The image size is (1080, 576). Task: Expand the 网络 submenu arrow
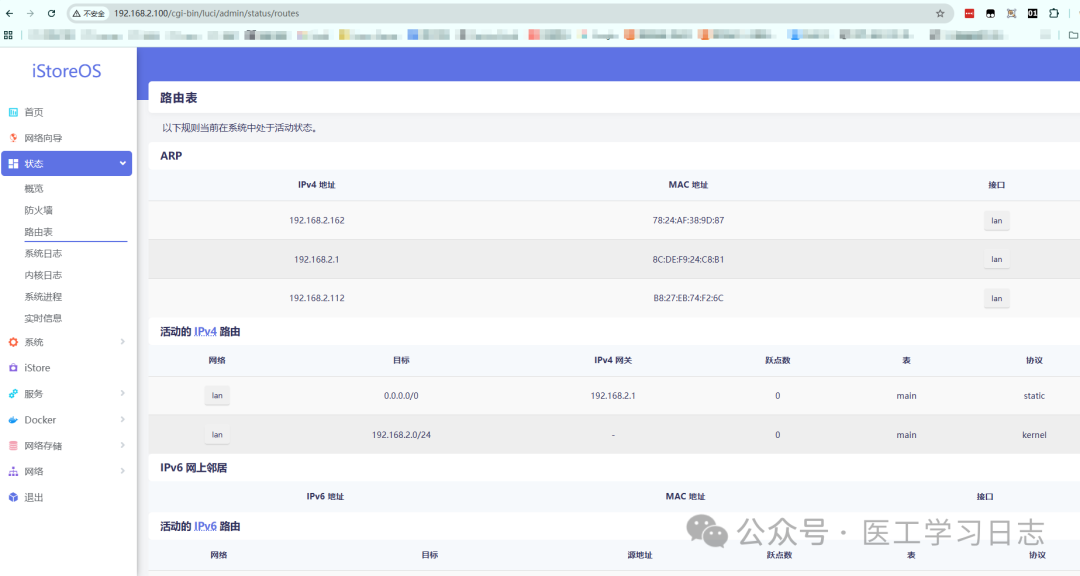tap(123, 471)
